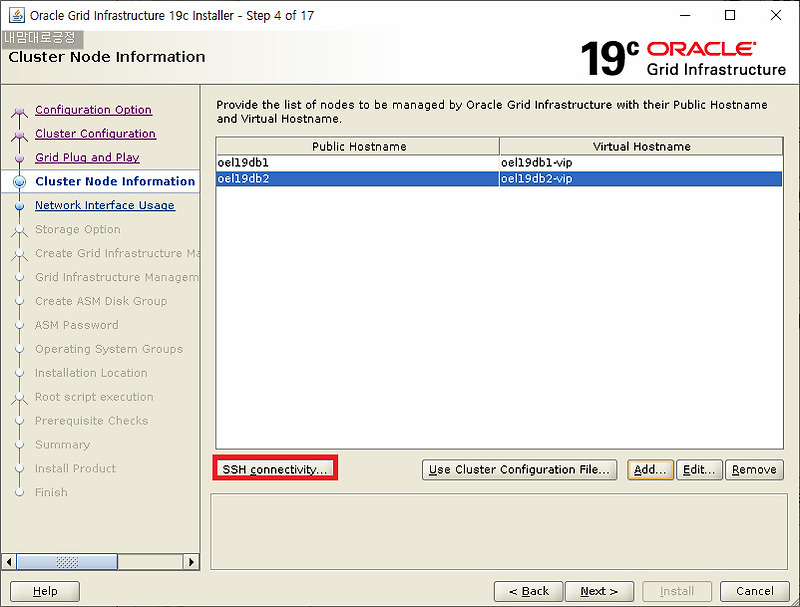
Task: Open the SSH connectivity dialog
Action: [x=274, y=469]
